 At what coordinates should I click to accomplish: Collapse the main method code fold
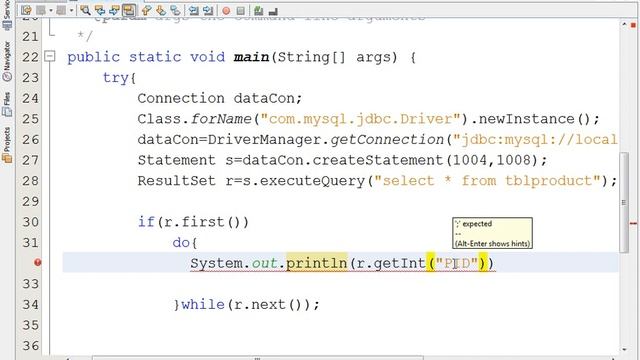[49, 56]
